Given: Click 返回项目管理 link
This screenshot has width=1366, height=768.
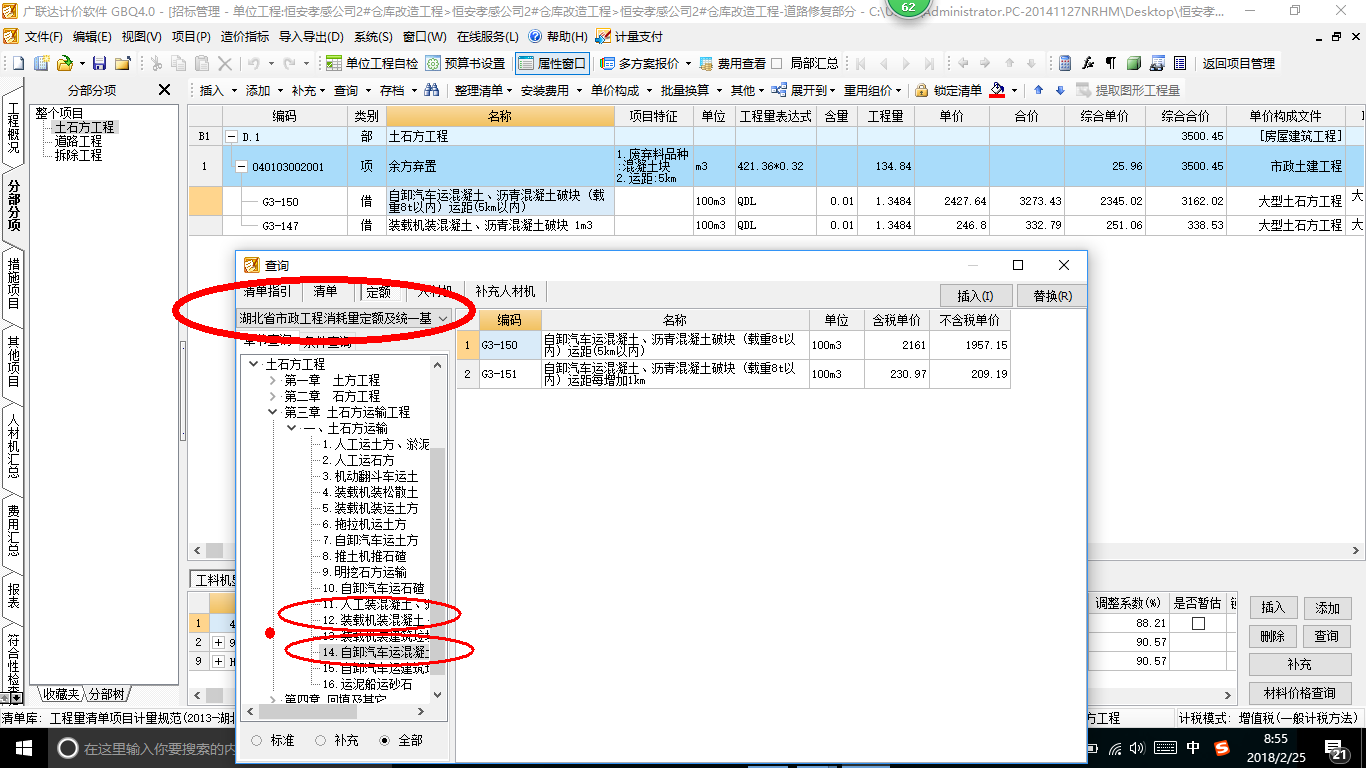Looking at the screenshot, I should 1239,63.
